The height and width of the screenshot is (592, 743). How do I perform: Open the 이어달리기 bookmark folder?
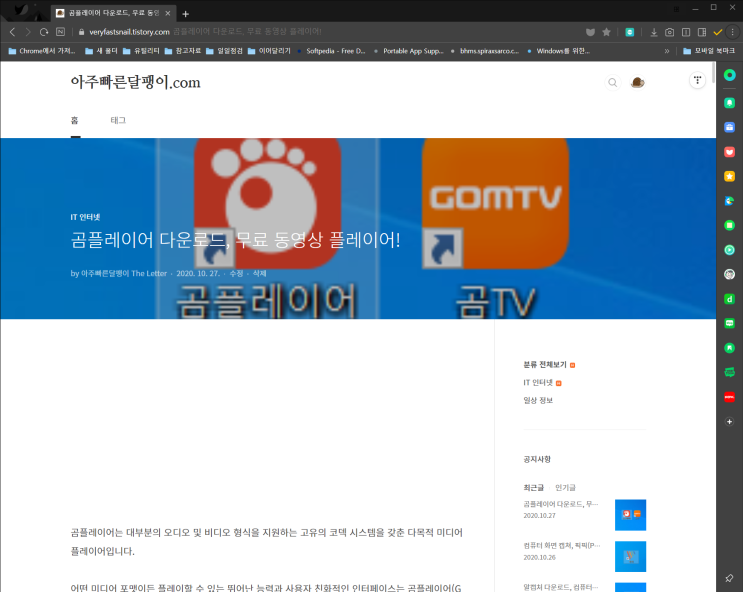[269, 51]
